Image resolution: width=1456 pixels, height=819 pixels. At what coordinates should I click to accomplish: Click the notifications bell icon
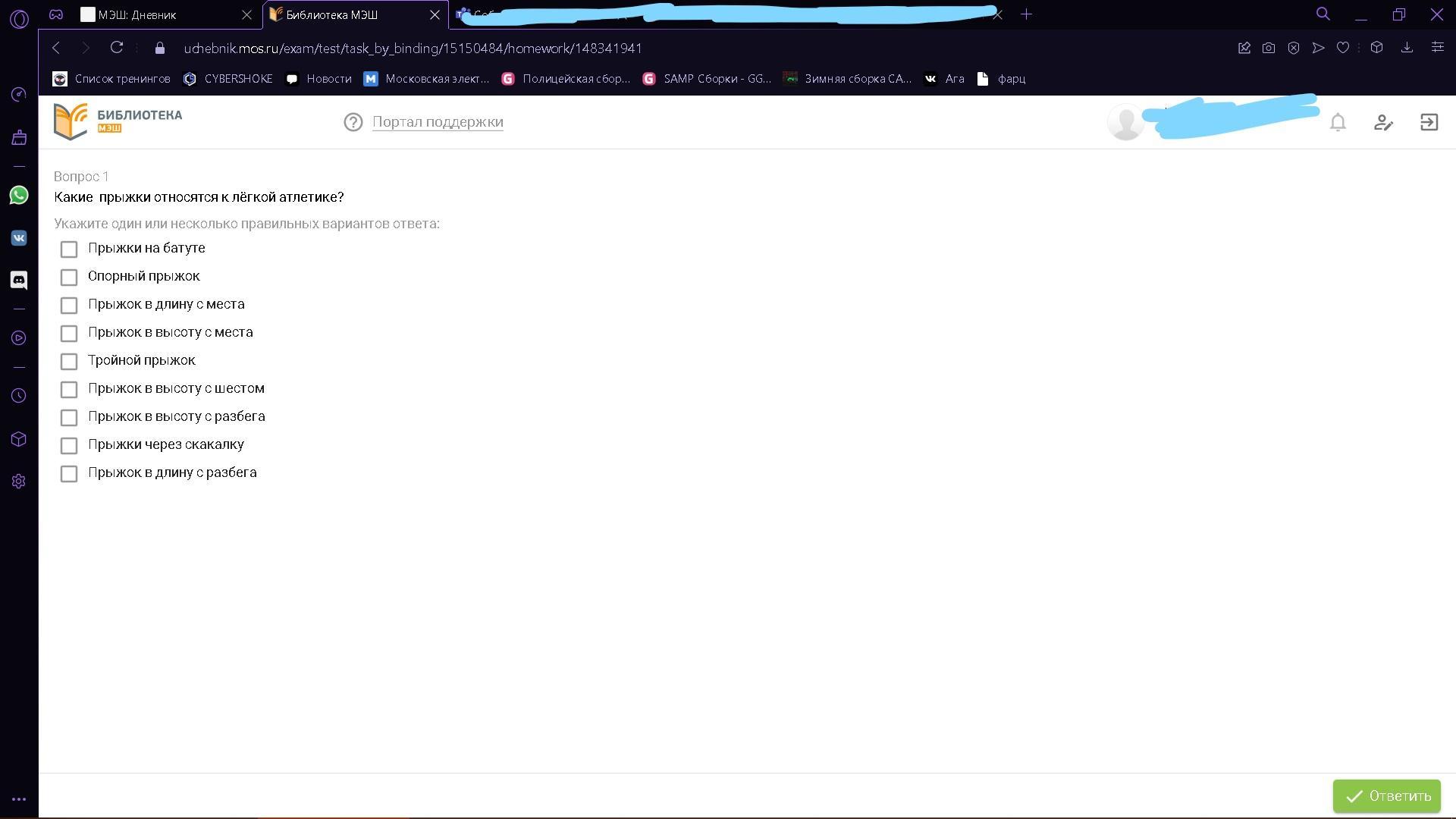point(1338,122)
